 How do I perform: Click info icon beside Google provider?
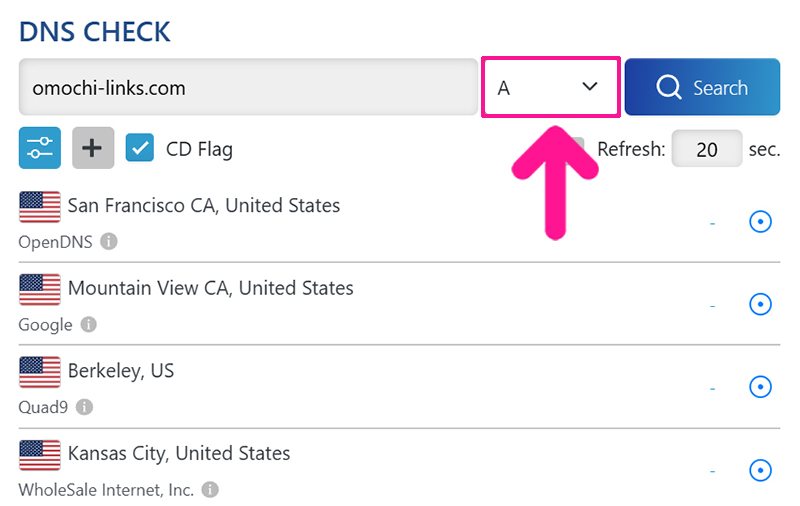pyautogui.click(x=89, y=324)
